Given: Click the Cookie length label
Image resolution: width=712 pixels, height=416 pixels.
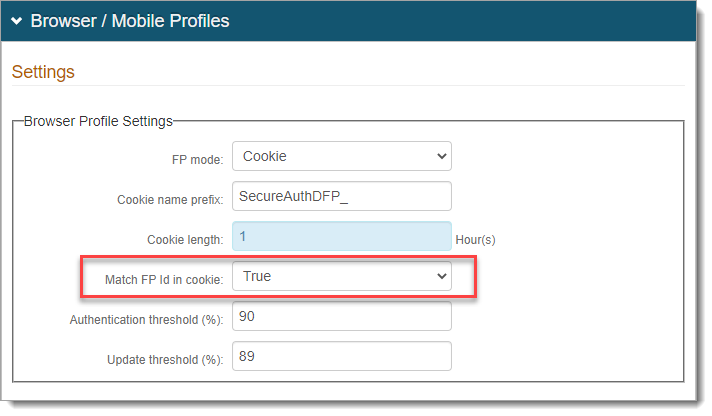Looking at the screenshot, I should [185, 239].
